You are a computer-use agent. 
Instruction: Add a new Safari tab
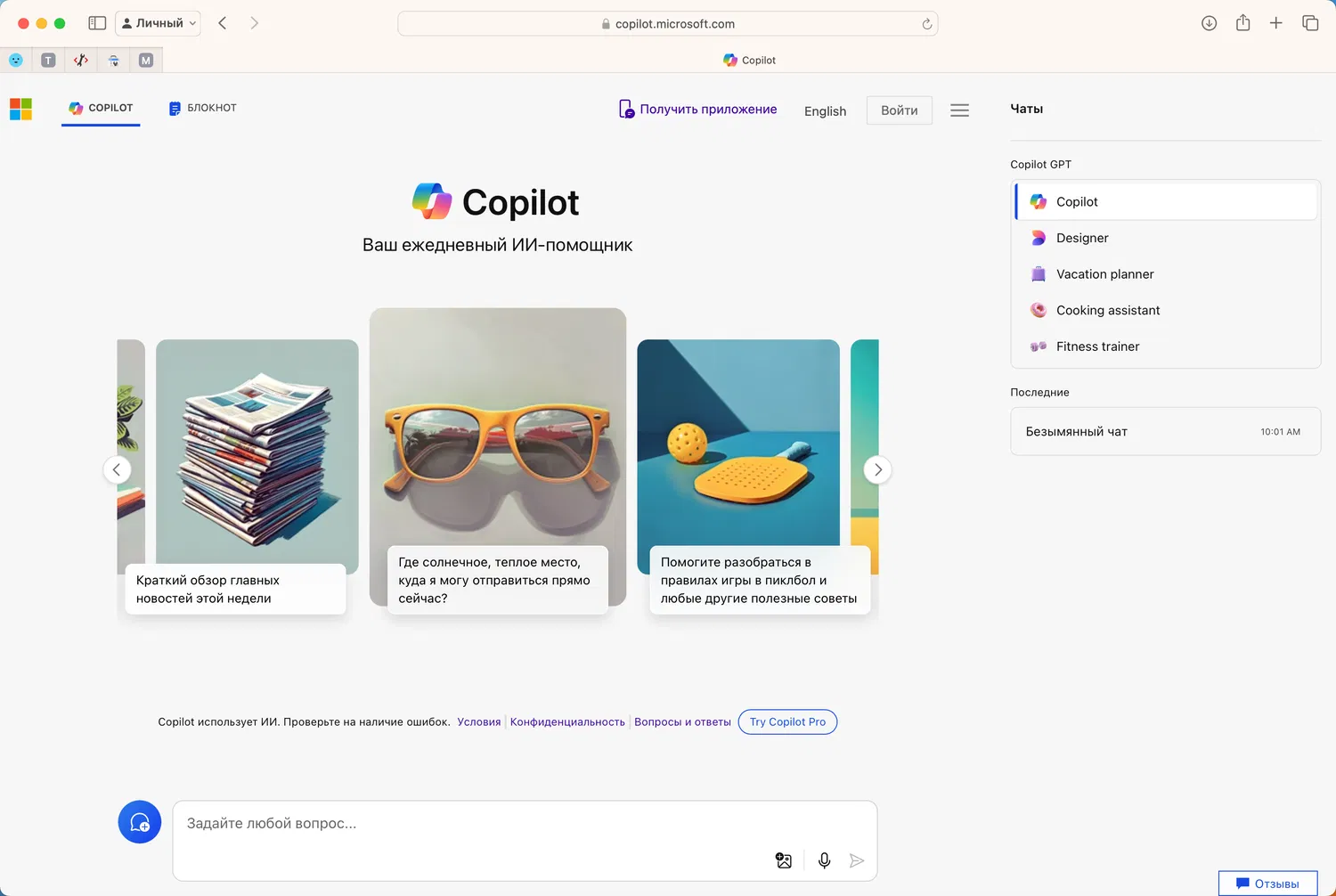click(1276, 23)
